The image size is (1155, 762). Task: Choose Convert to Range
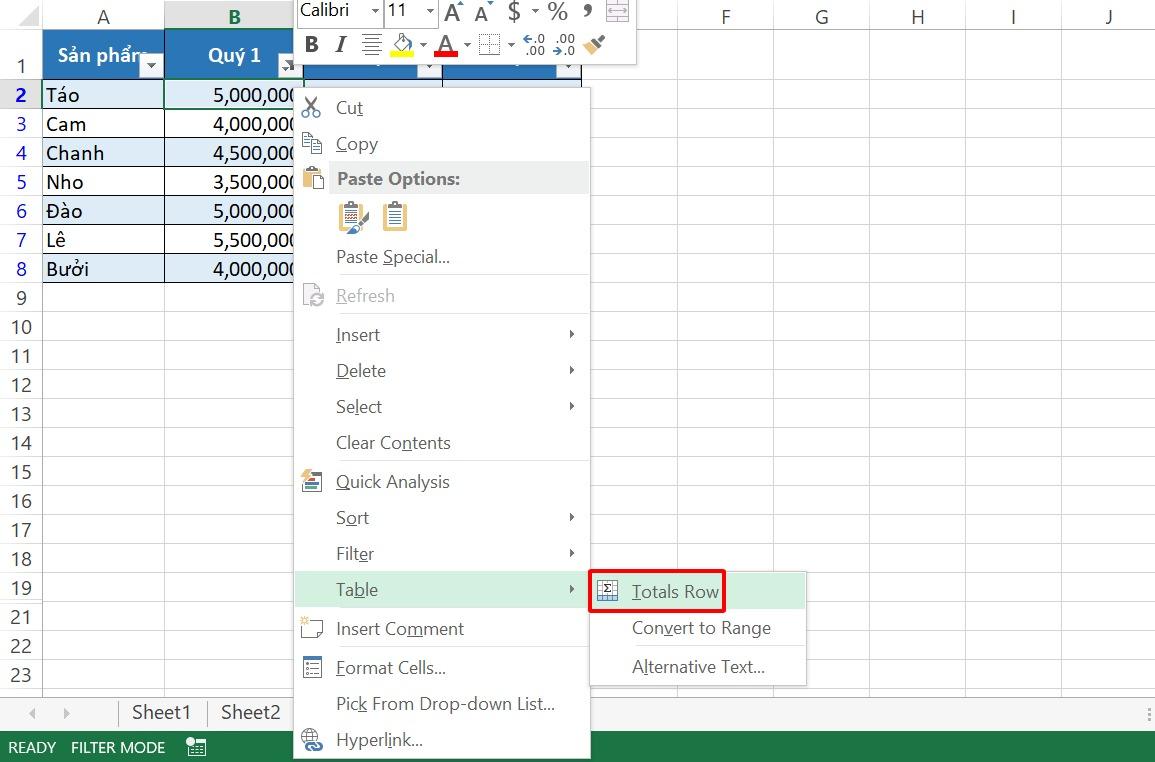tap(701, 628)
